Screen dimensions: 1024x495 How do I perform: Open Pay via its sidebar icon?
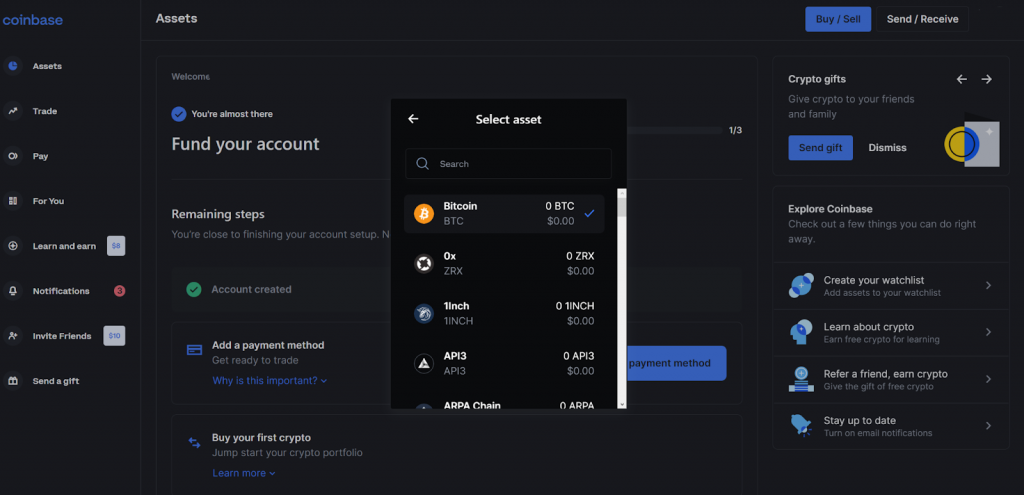[12, 156]
